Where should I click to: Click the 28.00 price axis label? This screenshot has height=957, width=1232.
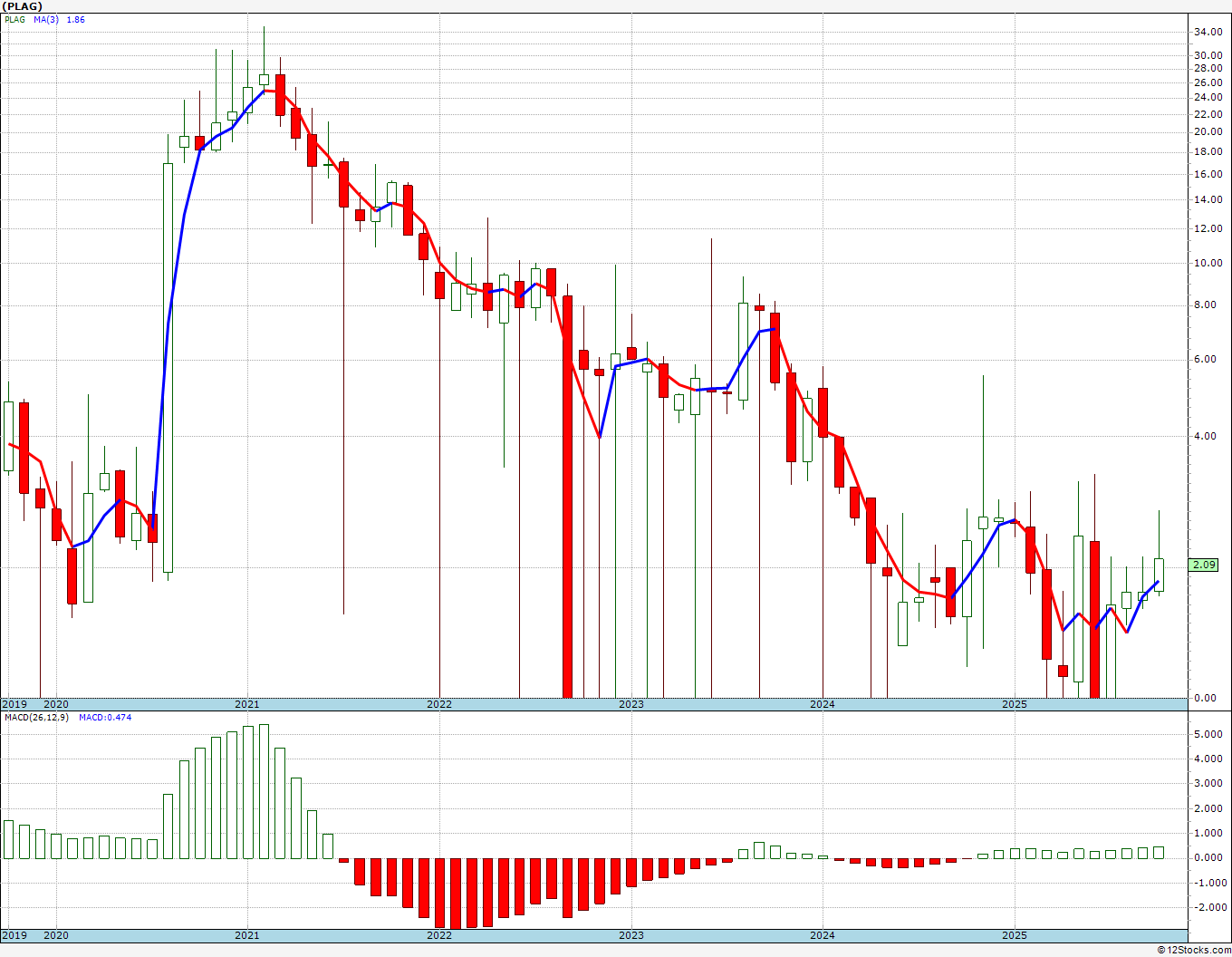1208,69
